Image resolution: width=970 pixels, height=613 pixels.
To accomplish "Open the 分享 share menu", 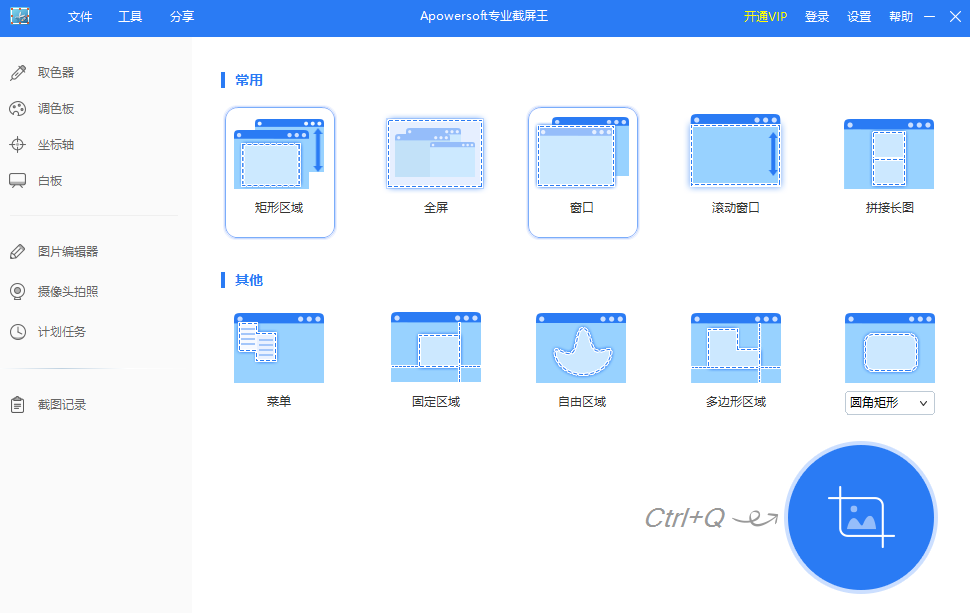I will click(x=181, y=16).
